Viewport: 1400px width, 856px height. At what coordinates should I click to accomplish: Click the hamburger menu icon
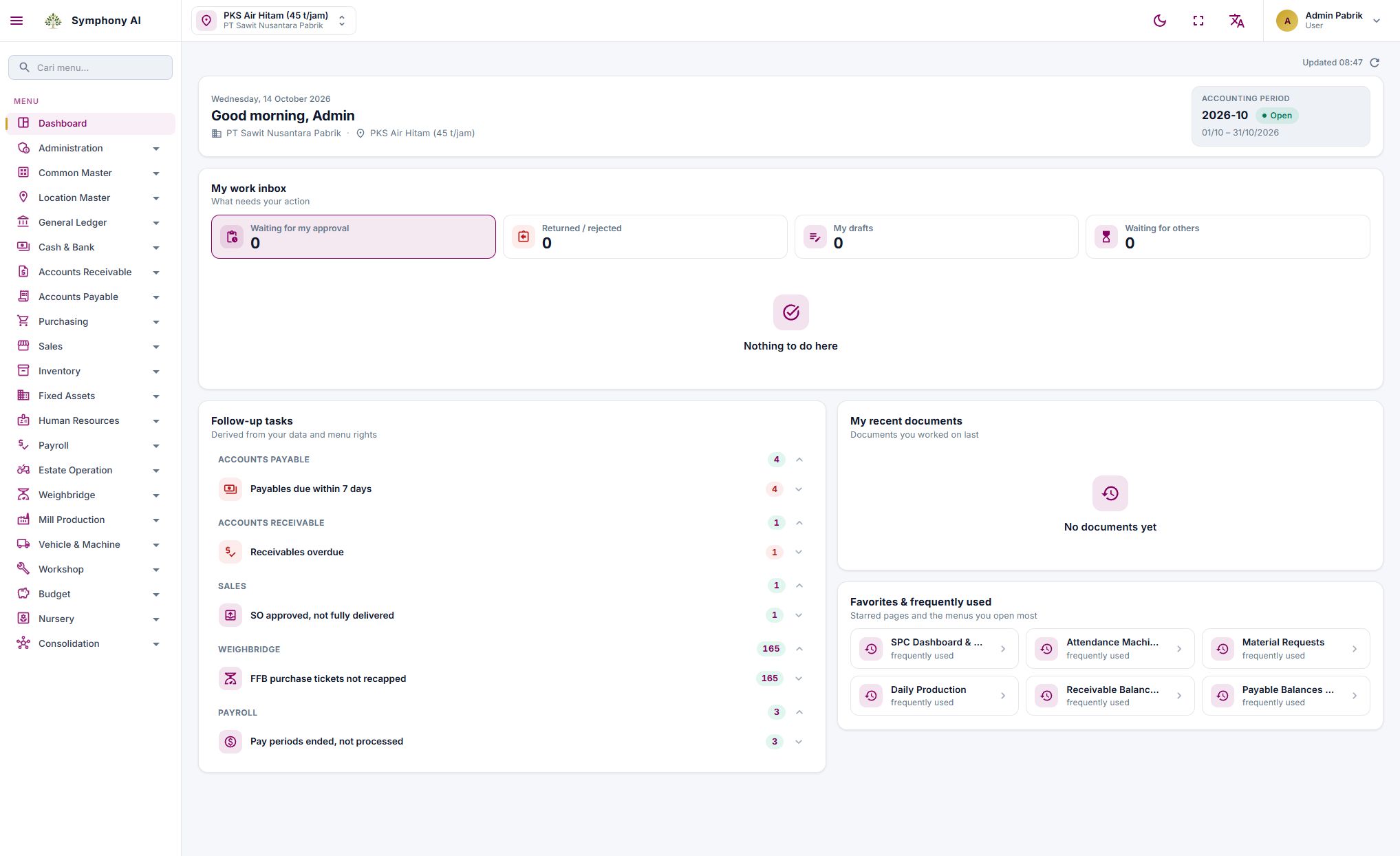17,21
